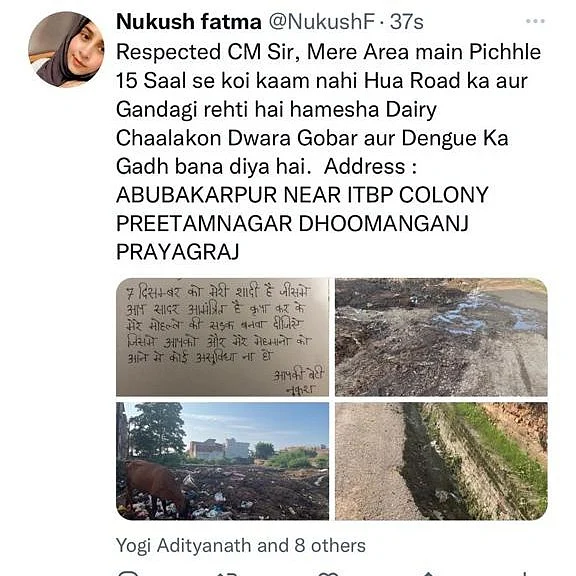Open the @NukushF handle link
The width and height of the screenshot is (576, 576).
coord(321,22)
